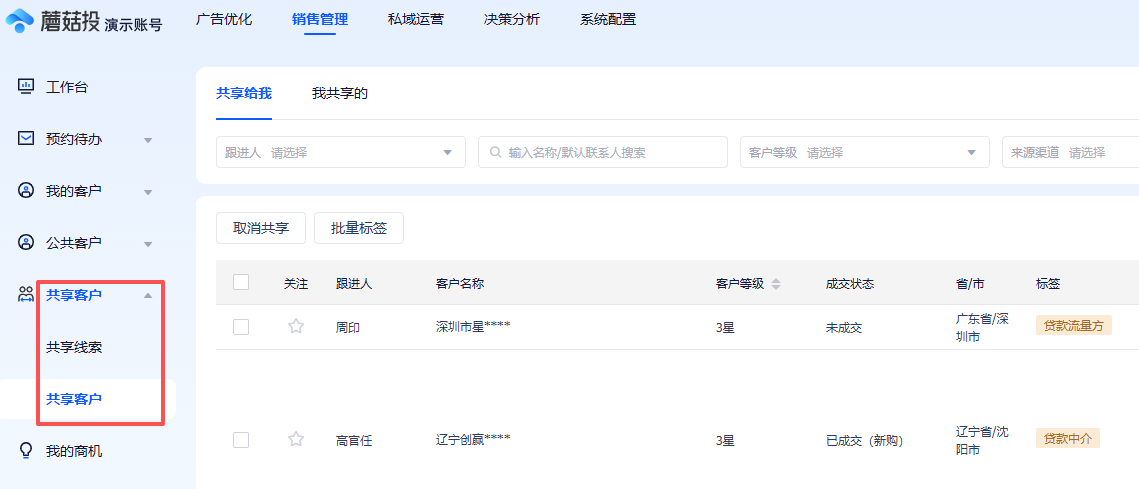Click the 批量标签 button
The image size is (1139, 489).
tap(359, 228)
